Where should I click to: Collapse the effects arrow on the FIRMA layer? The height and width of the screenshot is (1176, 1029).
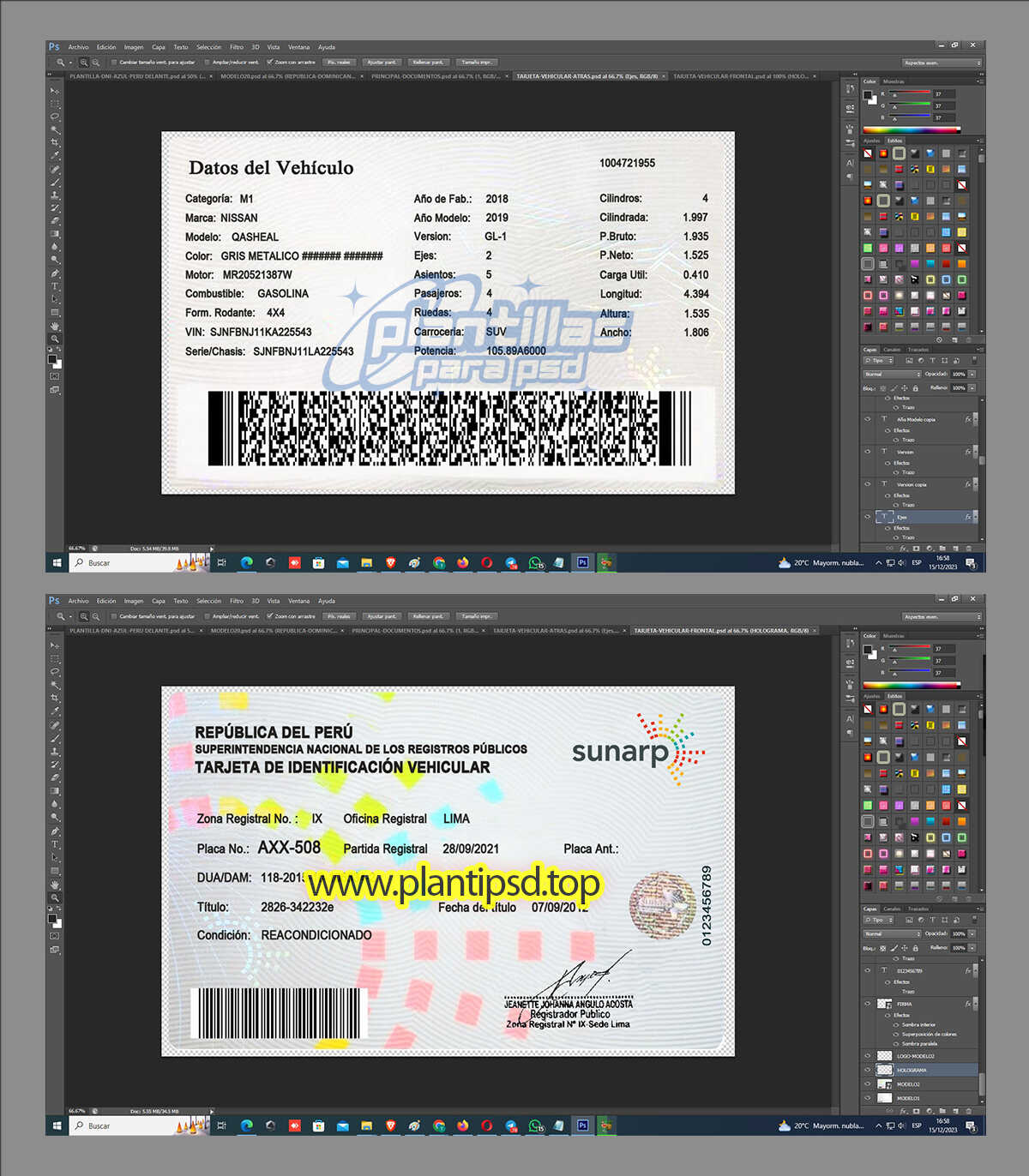coord(974,1004)
